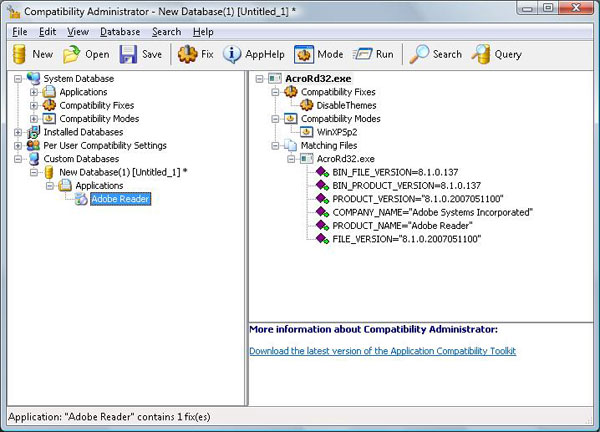Viewport: 600px width, 432px height.
Task: Select BIN_PRODUCT_VERSION=8.1.0.137 row
Action: pos(406,186)
